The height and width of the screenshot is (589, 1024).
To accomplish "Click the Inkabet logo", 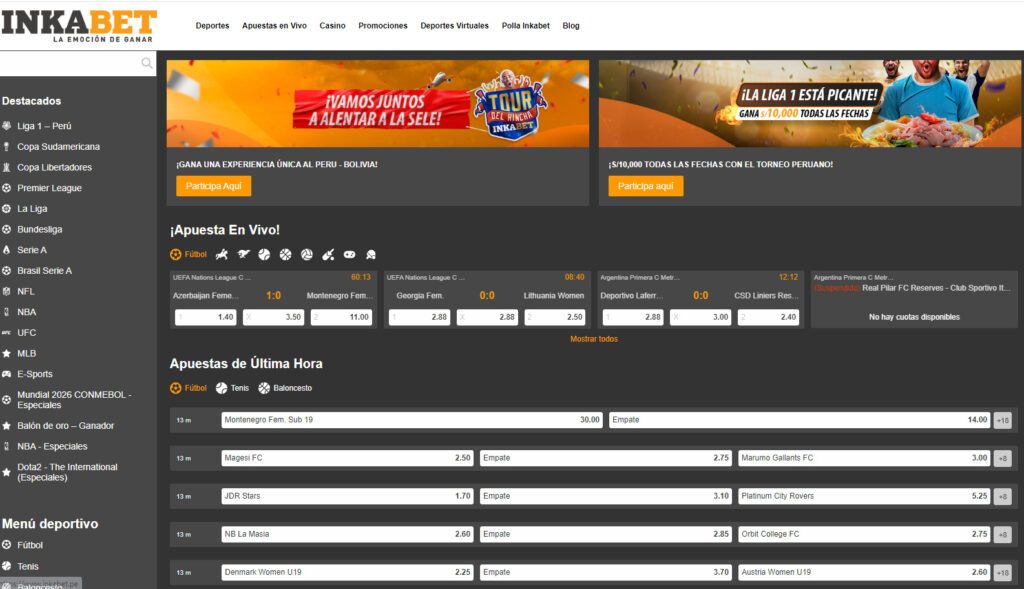I will (x=79, y=26).
